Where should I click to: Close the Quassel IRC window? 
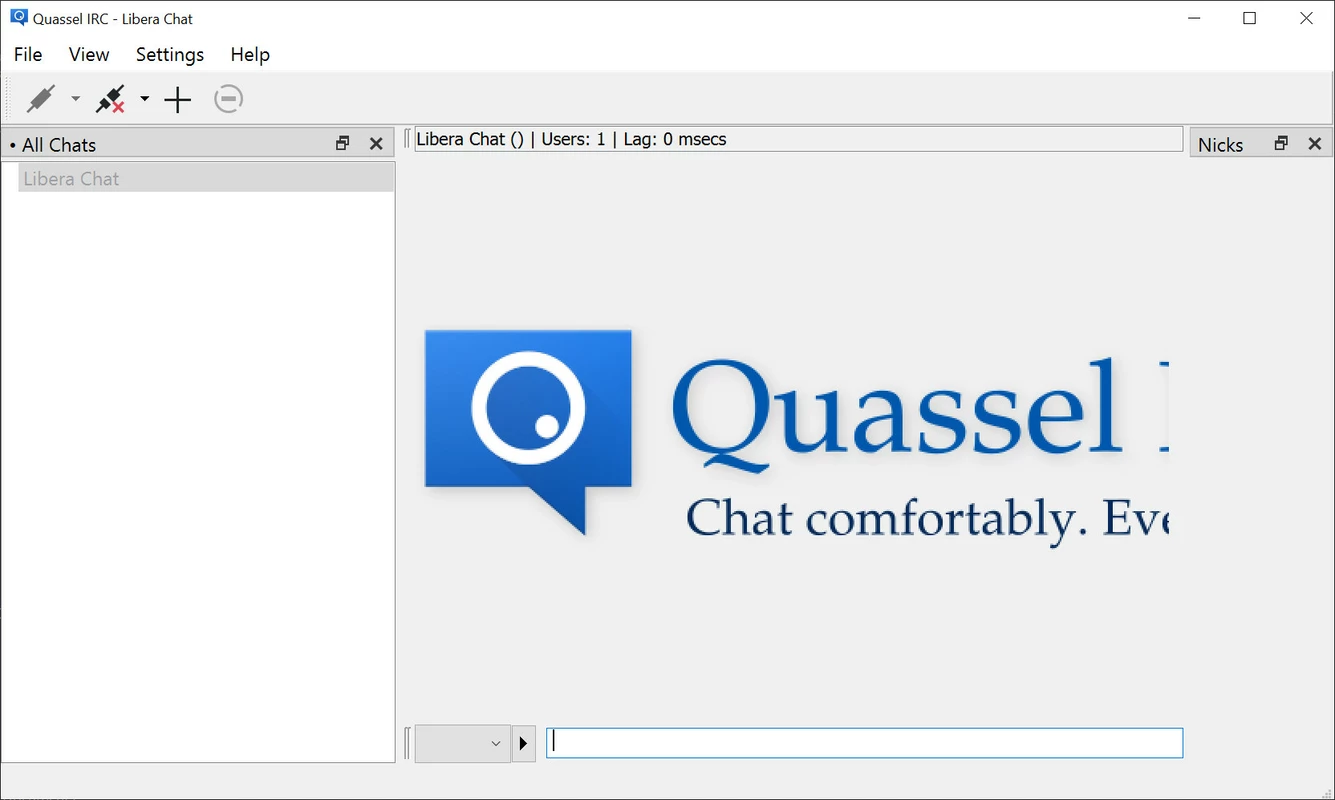coord(1306,18)
